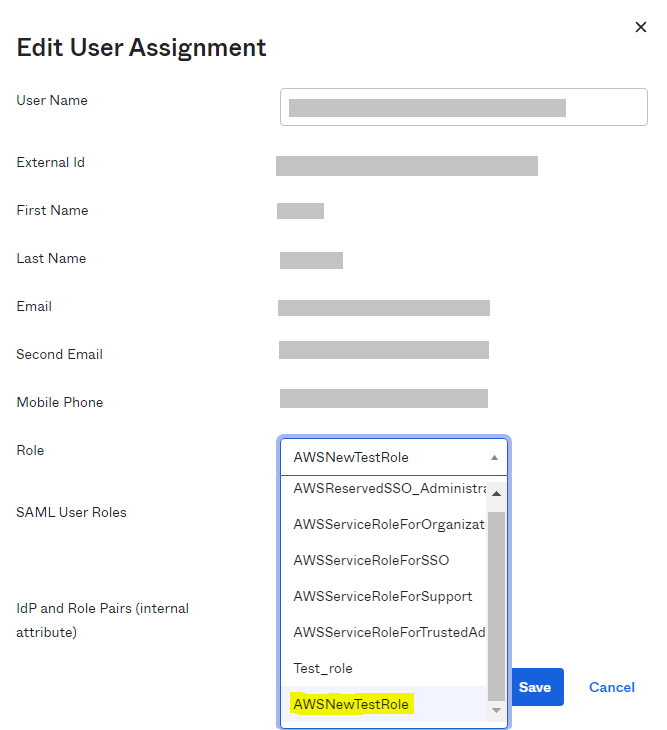Click the Role combo box showing AWSNewTestRole
667x730 pixels.
[x=390, y=457]
